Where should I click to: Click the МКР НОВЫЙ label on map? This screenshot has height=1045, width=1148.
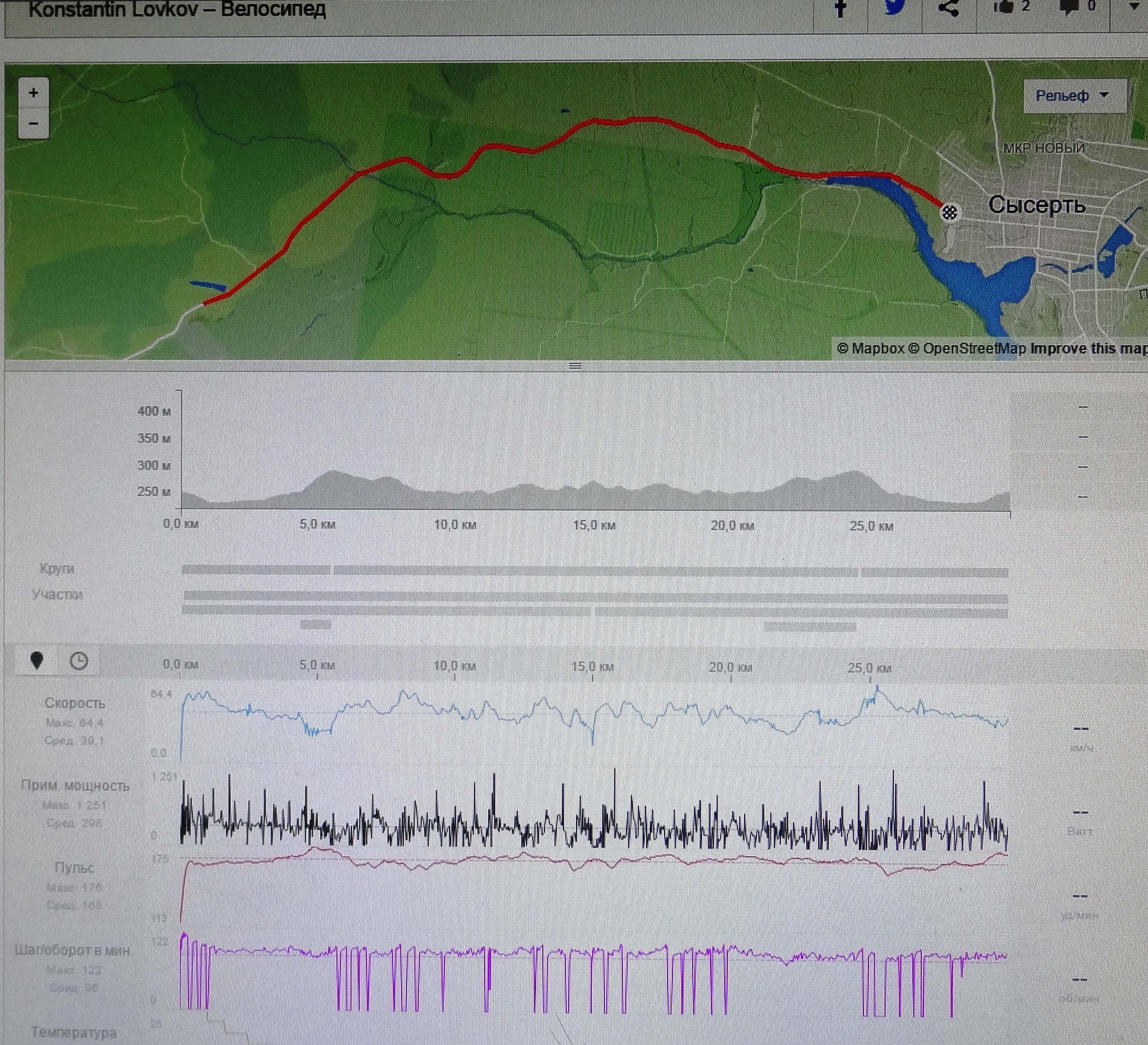[x=1044, y=148]
